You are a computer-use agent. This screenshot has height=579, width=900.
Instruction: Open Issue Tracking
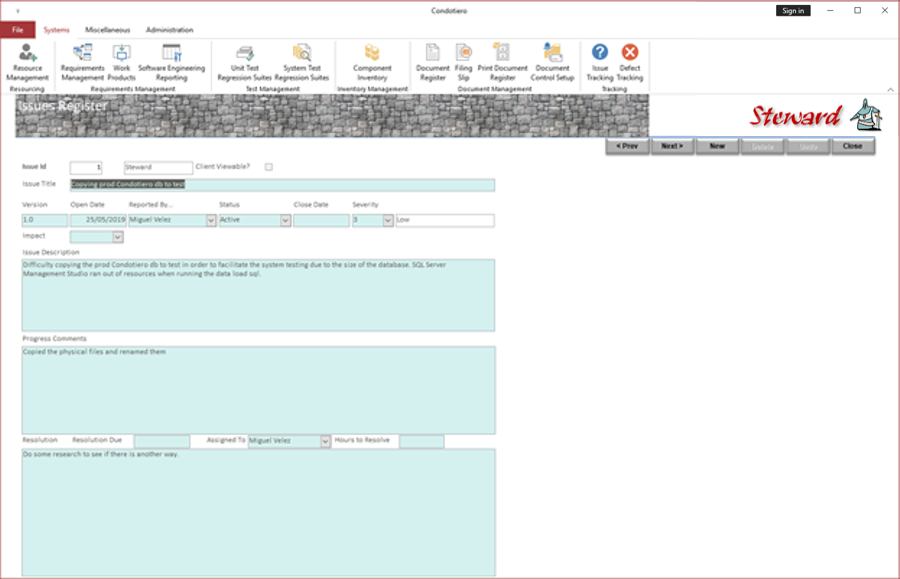[x=600, y=62]
